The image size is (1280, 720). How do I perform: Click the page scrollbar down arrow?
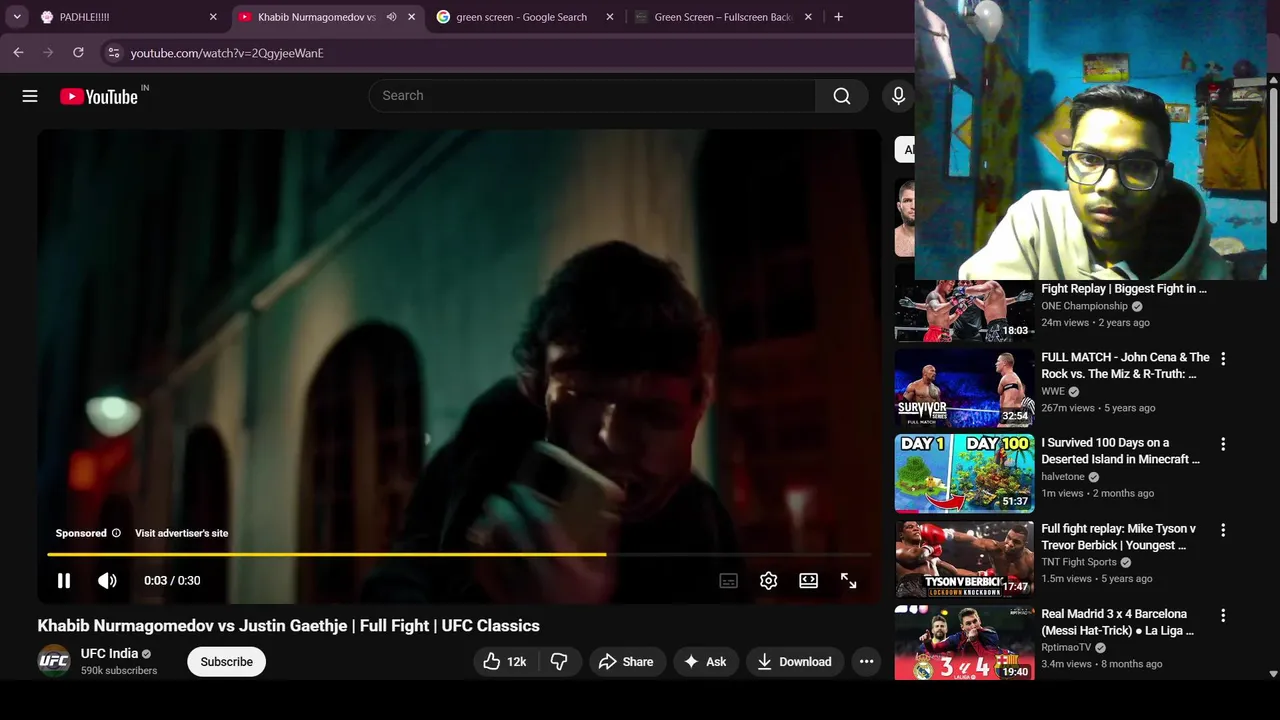(x=1273, y=675)
